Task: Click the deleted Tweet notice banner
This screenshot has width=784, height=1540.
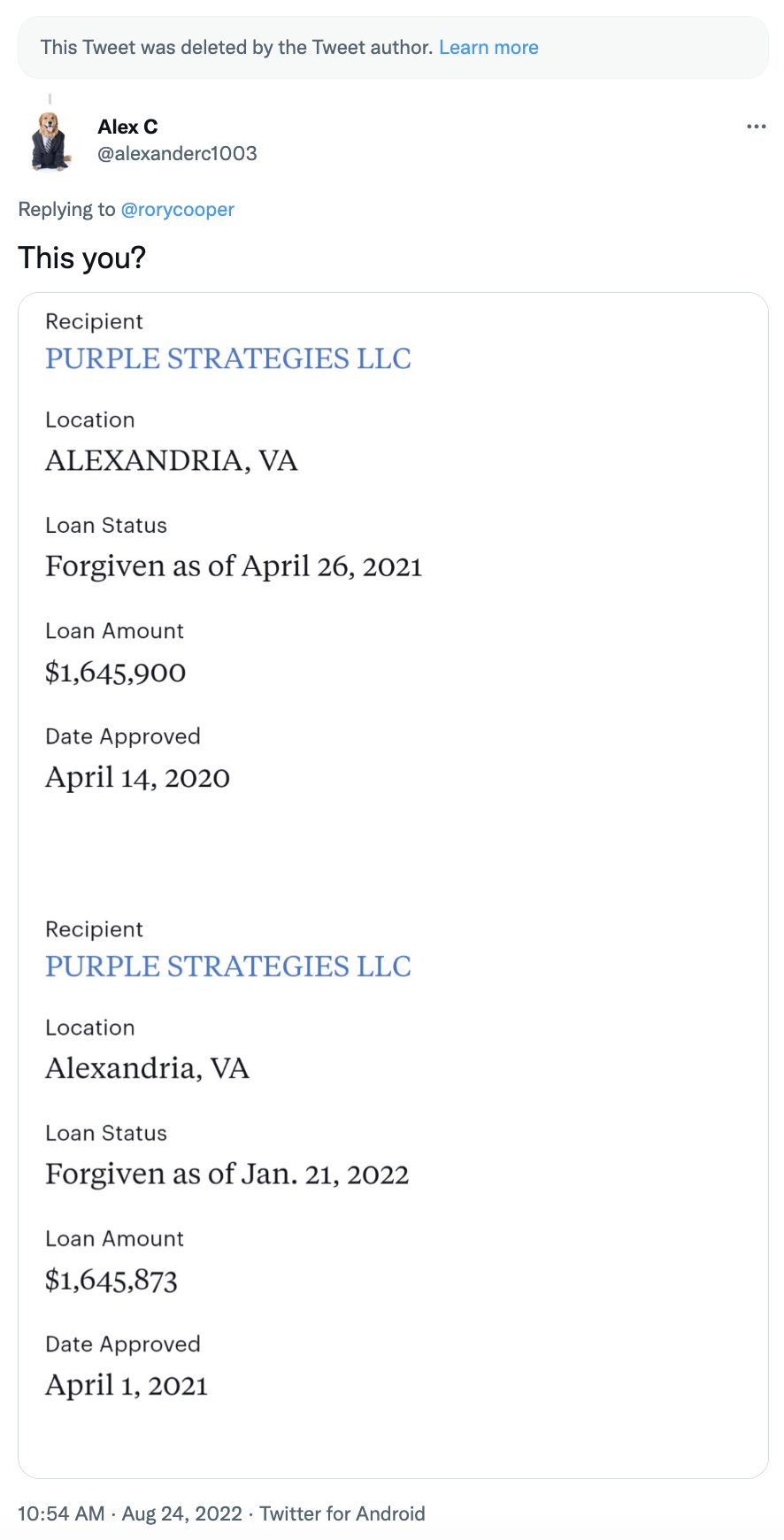Action: point(239,48)
